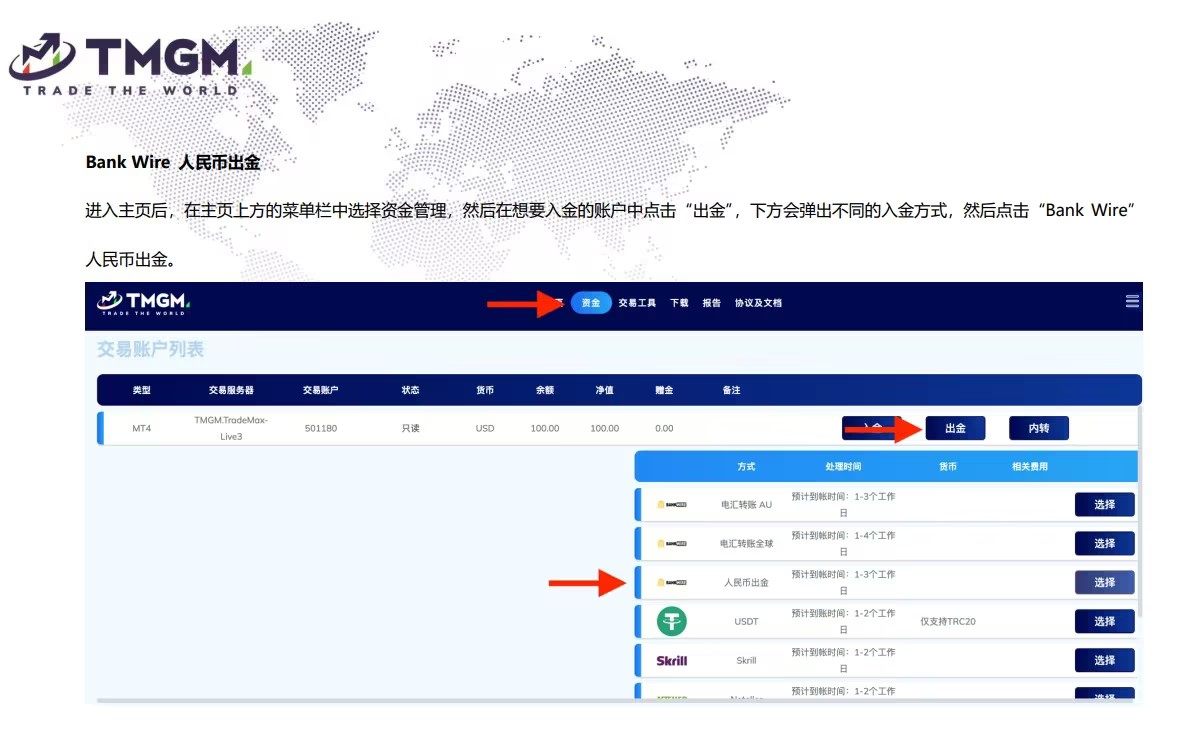Click the Bank Wire icon for 人民币出金
Viewport: 1196px width, 743px height.
pos(671,582)
